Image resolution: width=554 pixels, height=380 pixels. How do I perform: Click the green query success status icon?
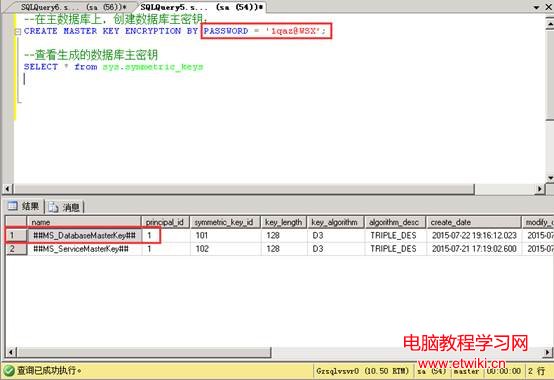9,371
